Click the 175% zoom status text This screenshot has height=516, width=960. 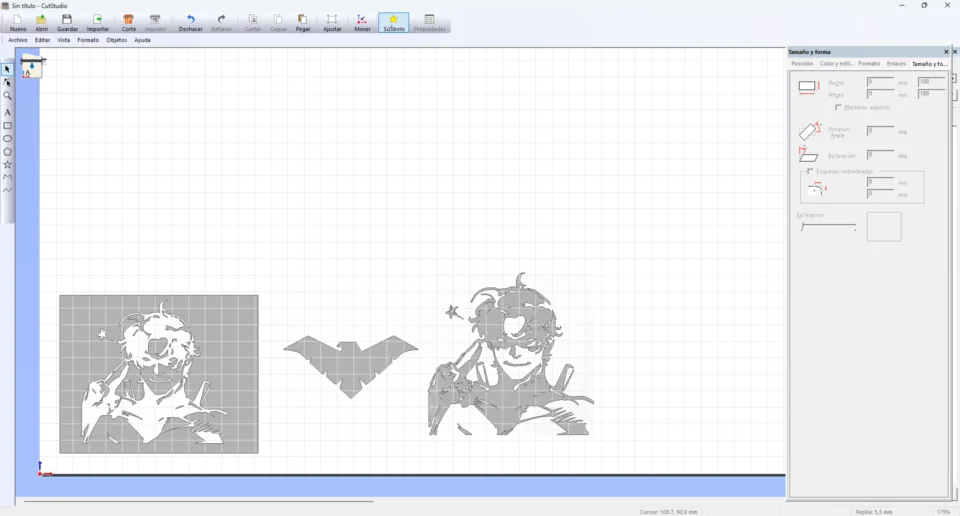(x=943, y=512)
